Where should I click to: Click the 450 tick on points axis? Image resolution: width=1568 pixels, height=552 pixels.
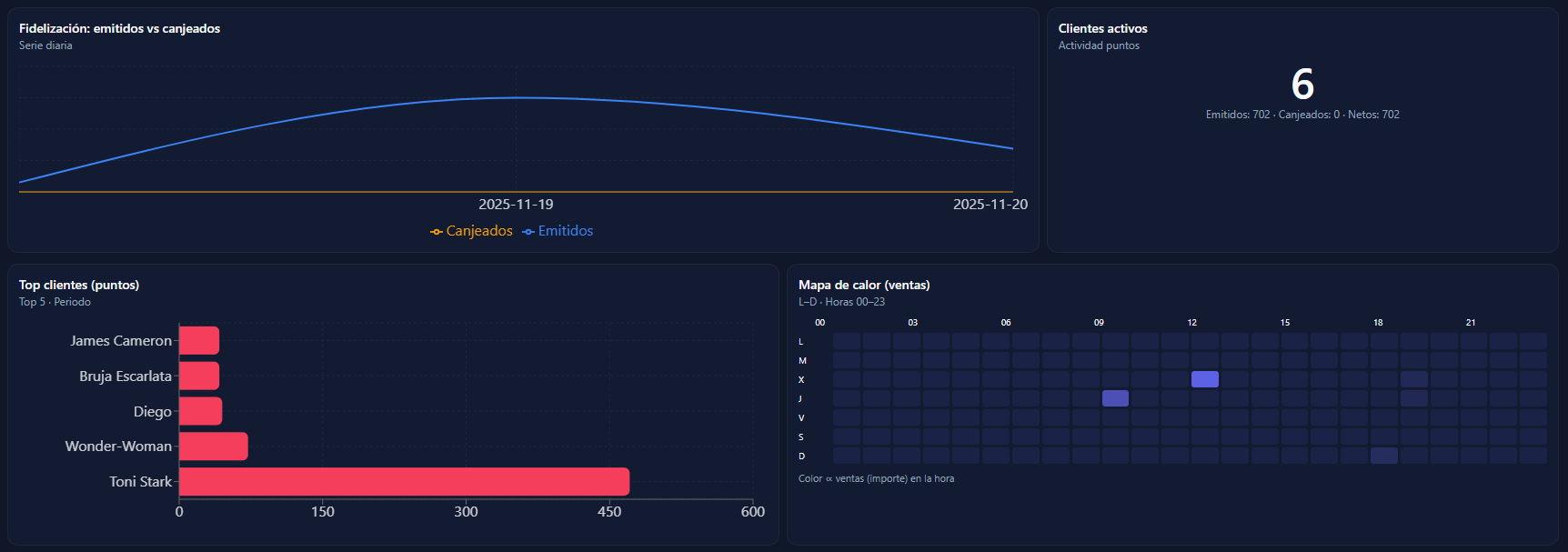[x=609, y=512]
